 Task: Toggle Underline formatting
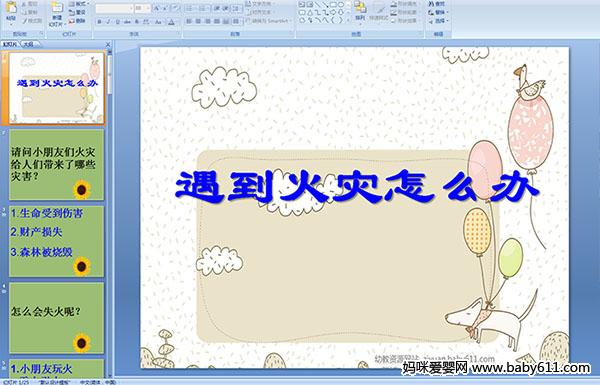point(117,22)
